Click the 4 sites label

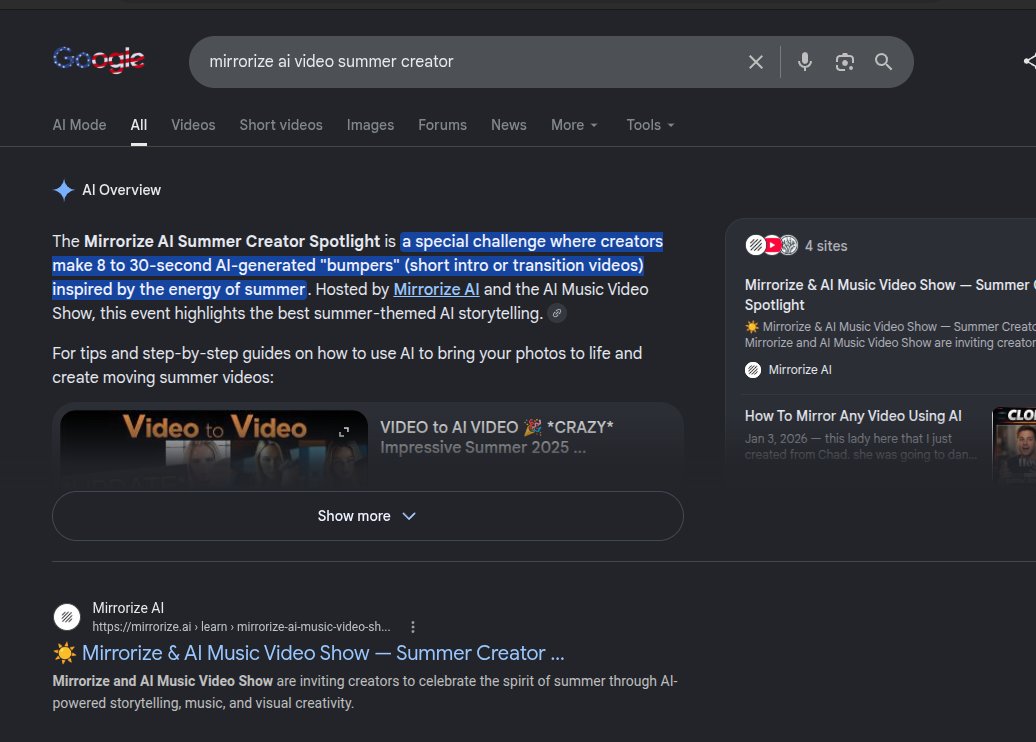(x=826, y=246)
